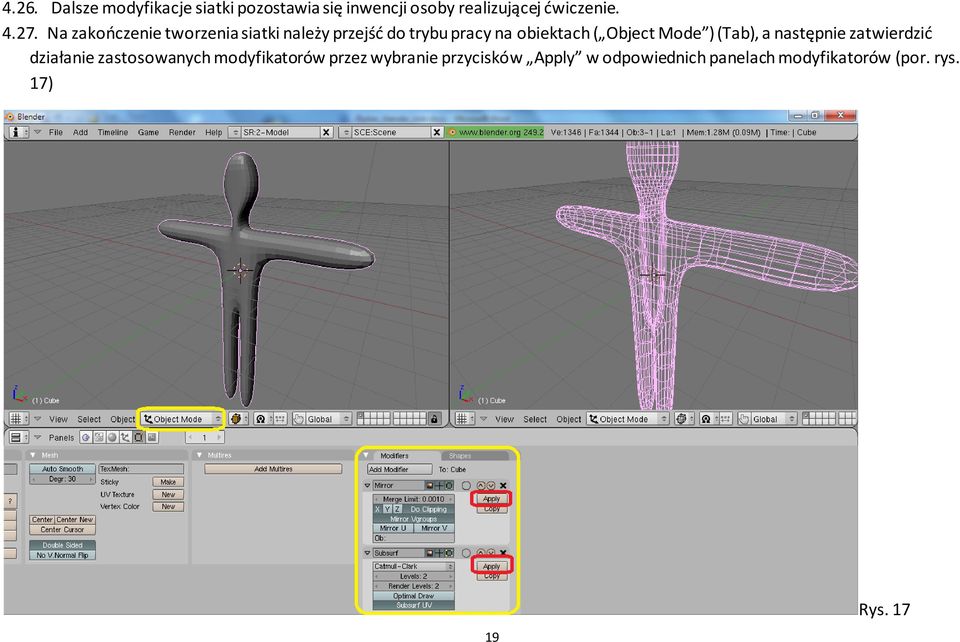Click the Center Cursor button
The height and width of the screenshot is (642, 960).
tap(62, 529)
